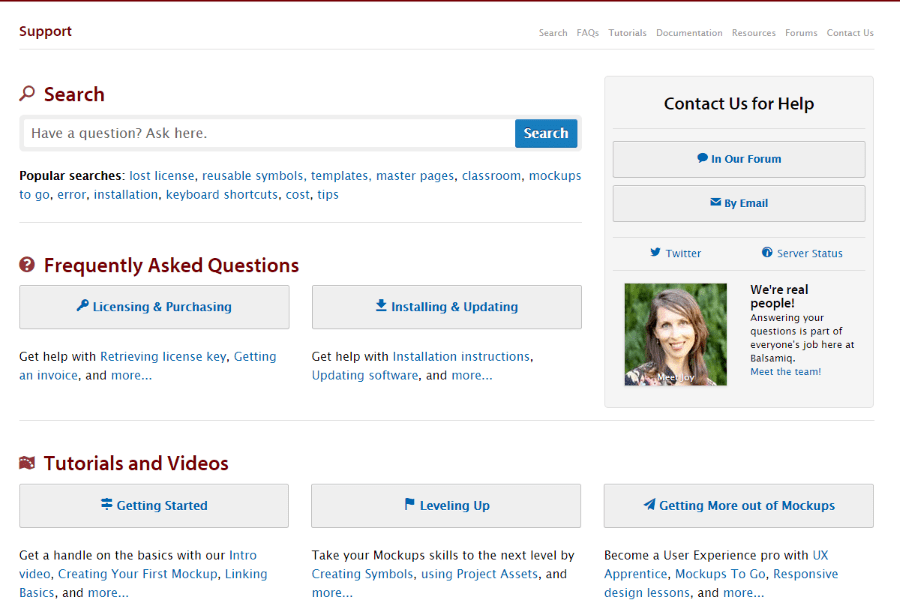Follow the 'Meet the team!' link

coord(785,372)
